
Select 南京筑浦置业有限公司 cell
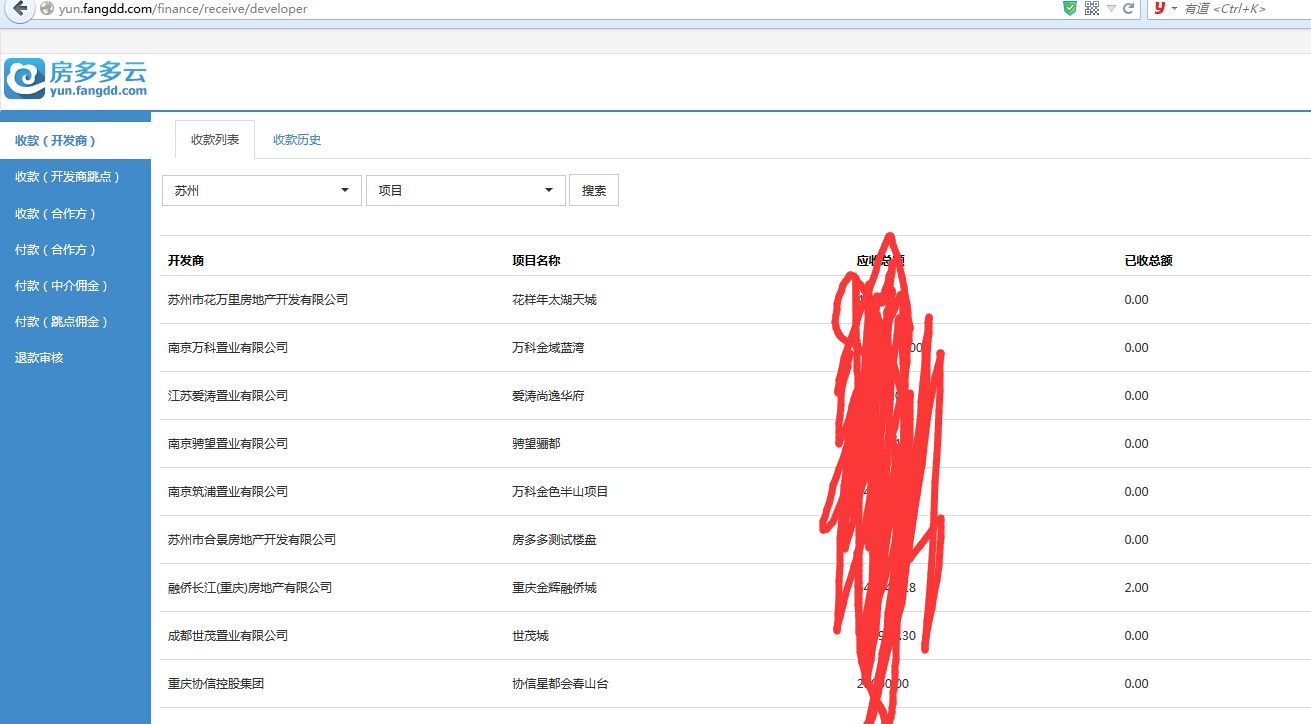pyautogui.click(x=228, y=491)
